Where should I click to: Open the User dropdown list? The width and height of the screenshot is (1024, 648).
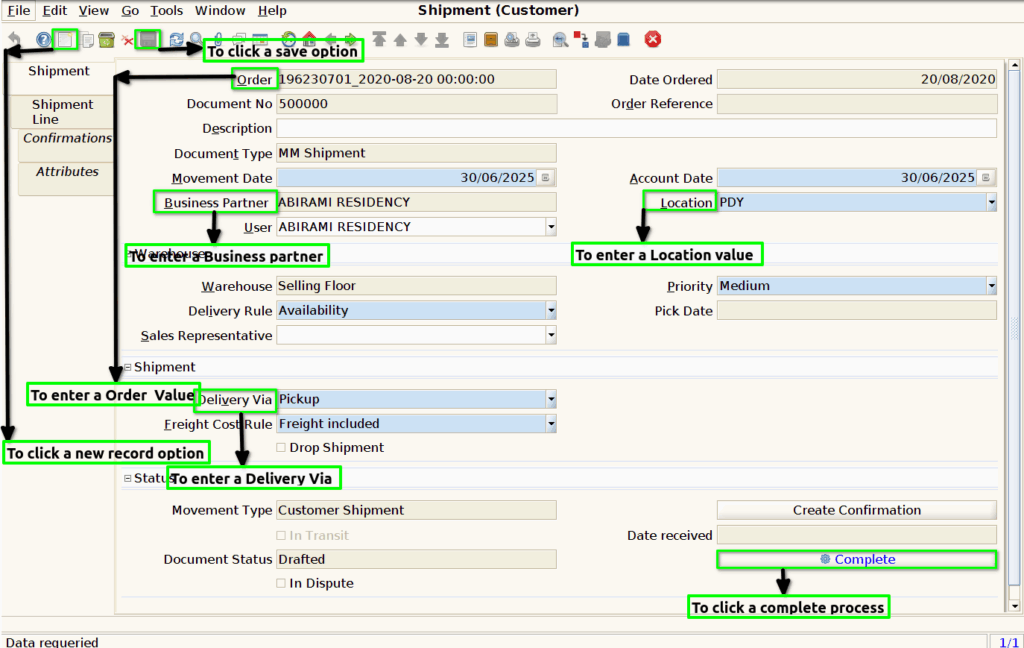(x=551, y=227)
